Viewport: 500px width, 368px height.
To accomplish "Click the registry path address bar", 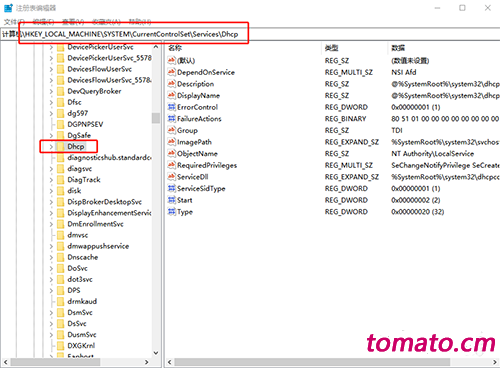I will coord(250,34).
